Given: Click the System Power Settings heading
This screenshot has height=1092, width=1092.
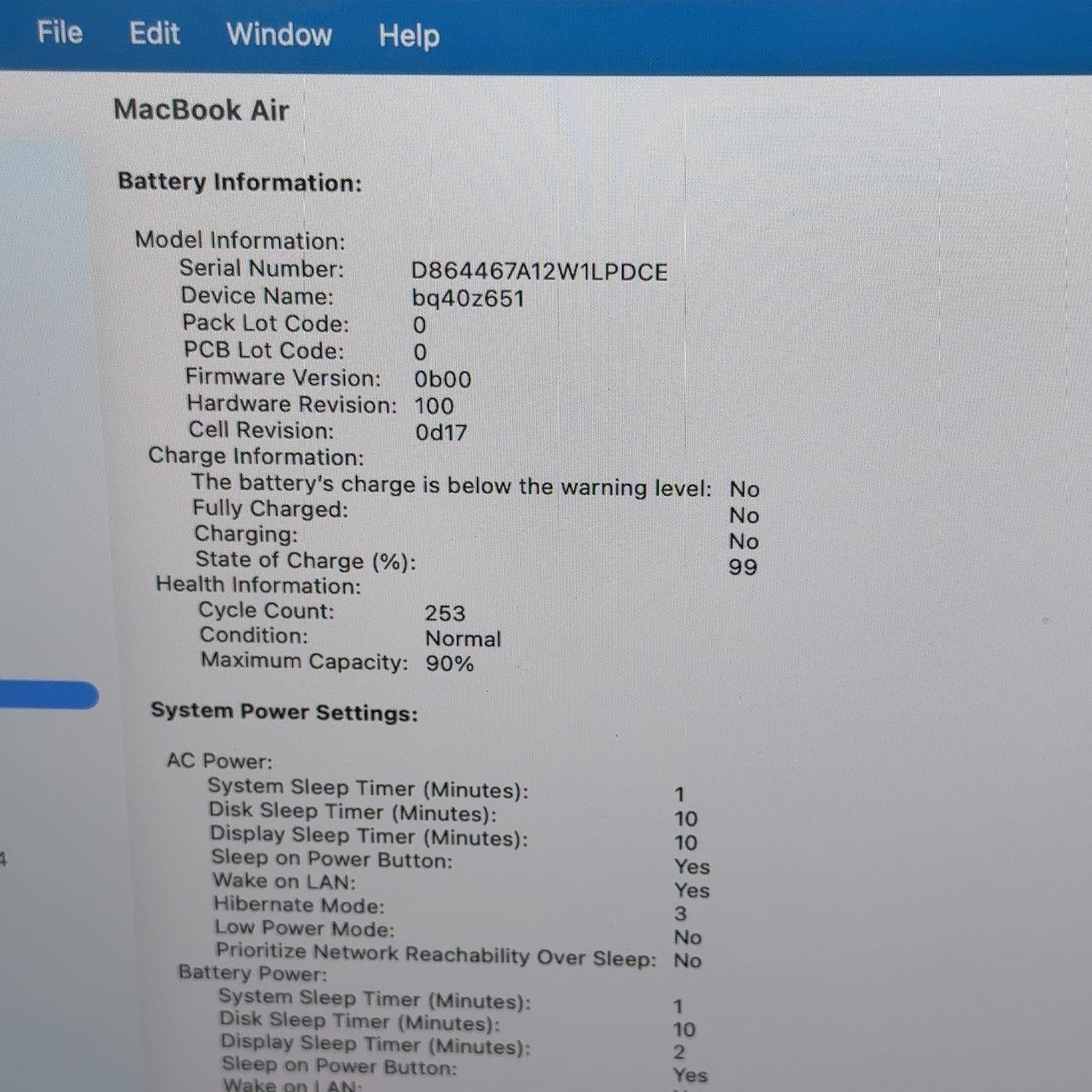Looking at the screenshot, I should tap(284, 712).
